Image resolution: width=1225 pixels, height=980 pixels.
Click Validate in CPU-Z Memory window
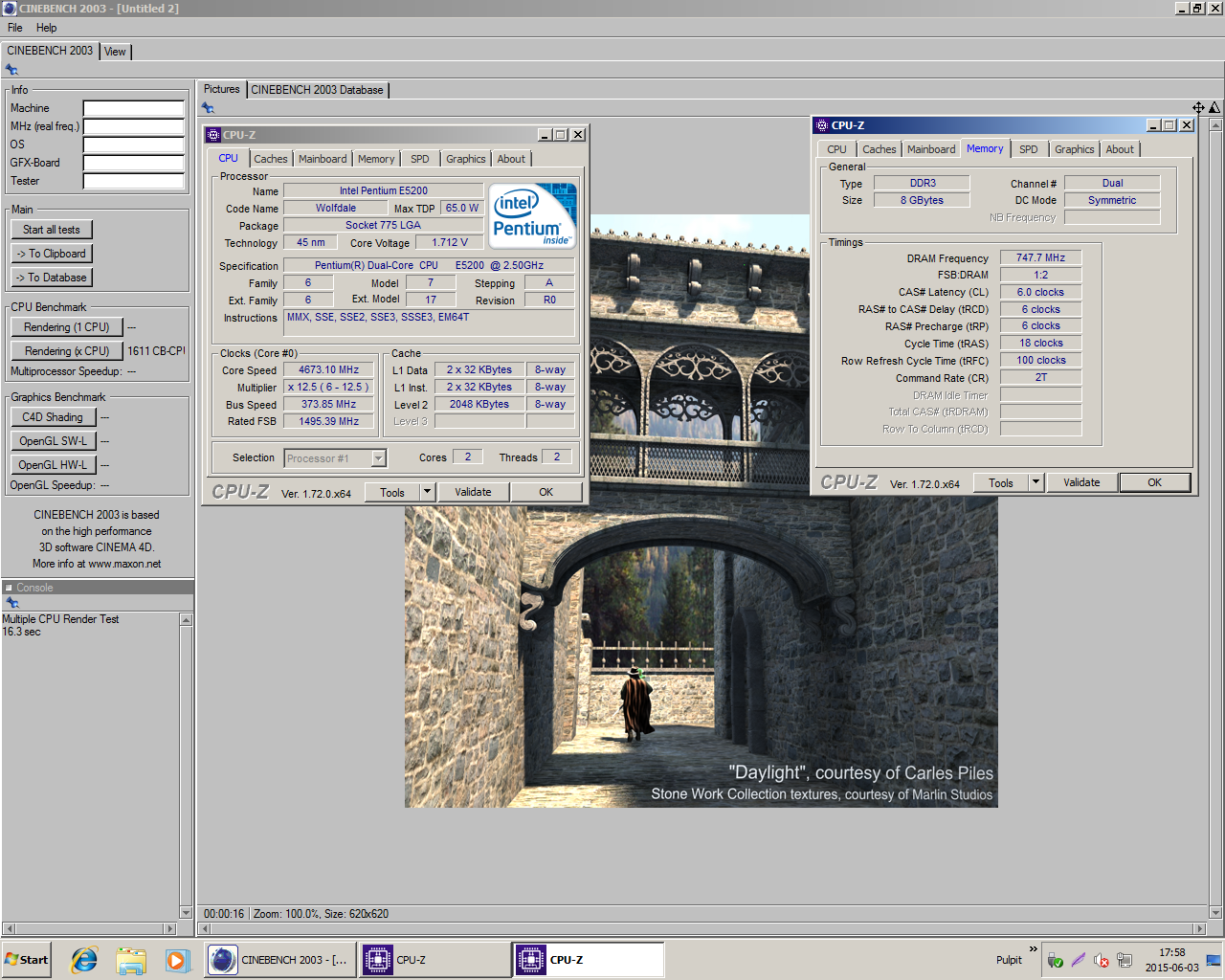click(1081, 482)
